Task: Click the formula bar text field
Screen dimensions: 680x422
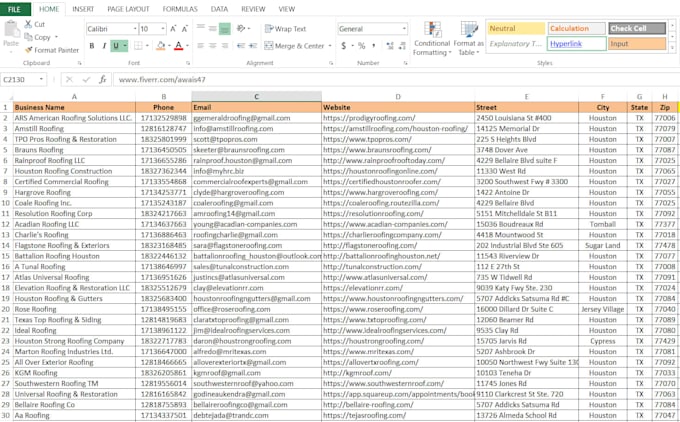Action: pyautogui.click(x=395, y=80)
